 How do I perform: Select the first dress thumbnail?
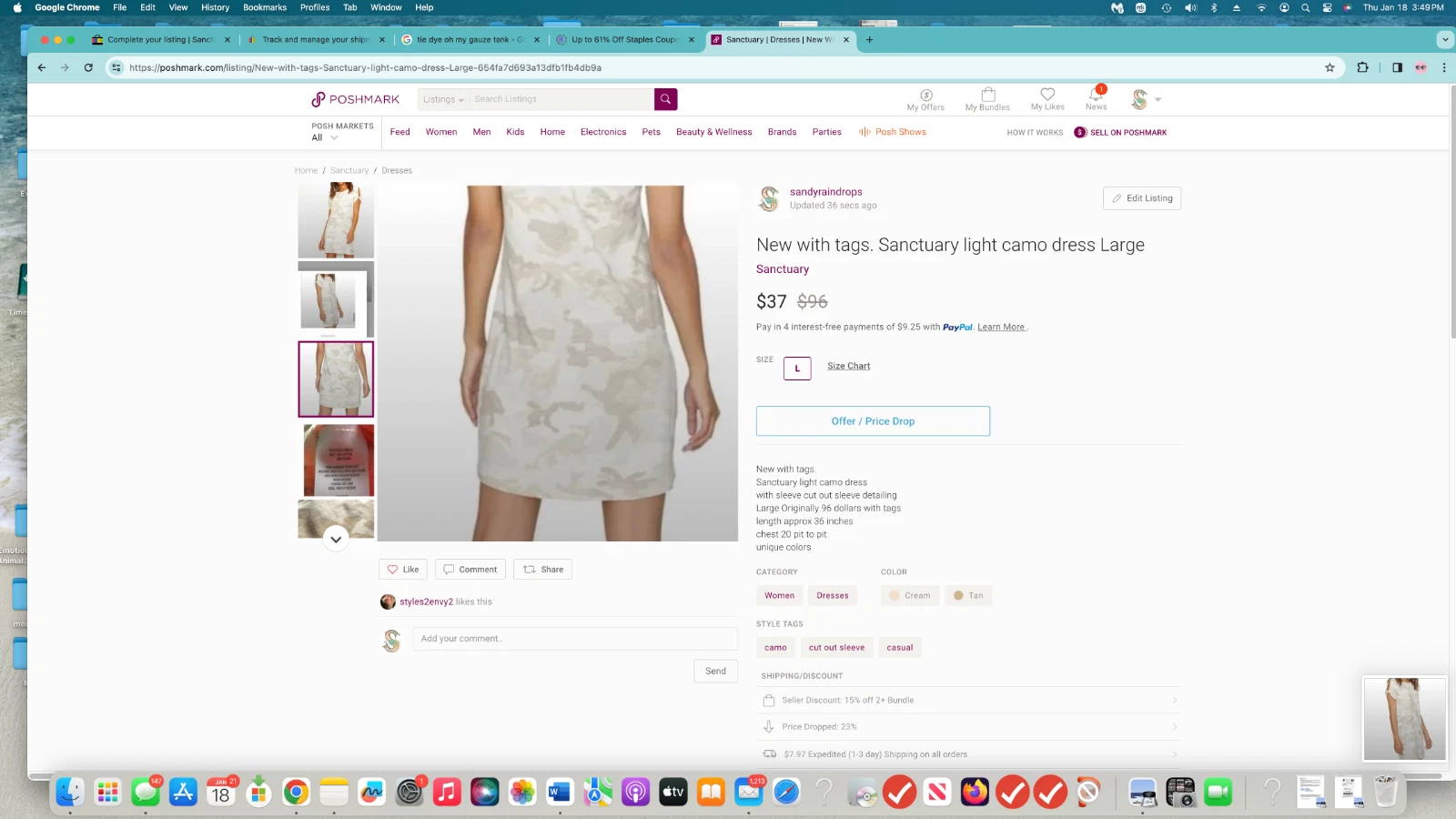(x=336, y=220)
